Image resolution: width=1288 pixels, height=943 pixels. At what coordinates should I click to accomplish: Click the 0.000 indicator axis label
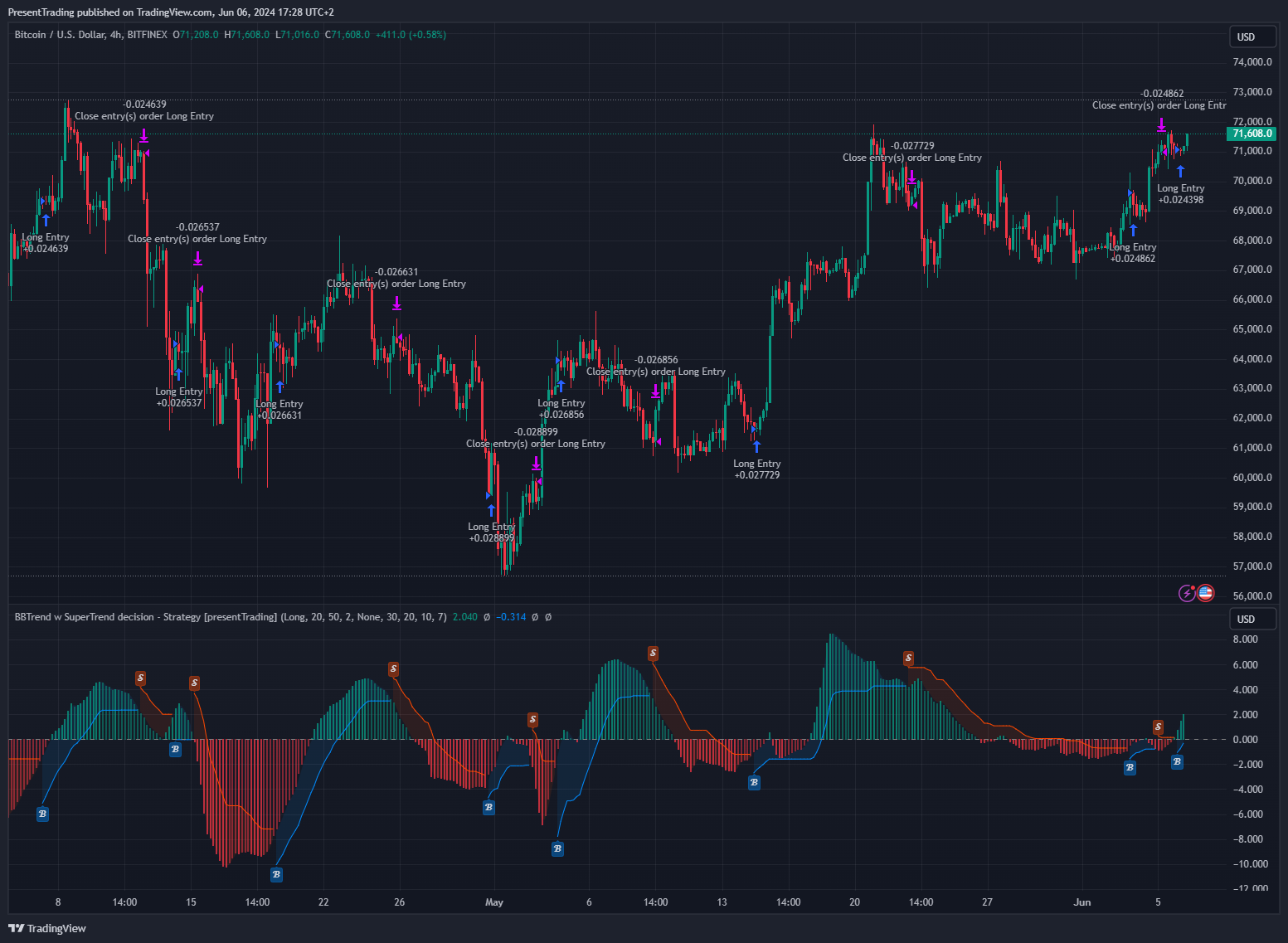coord(1245,740)
